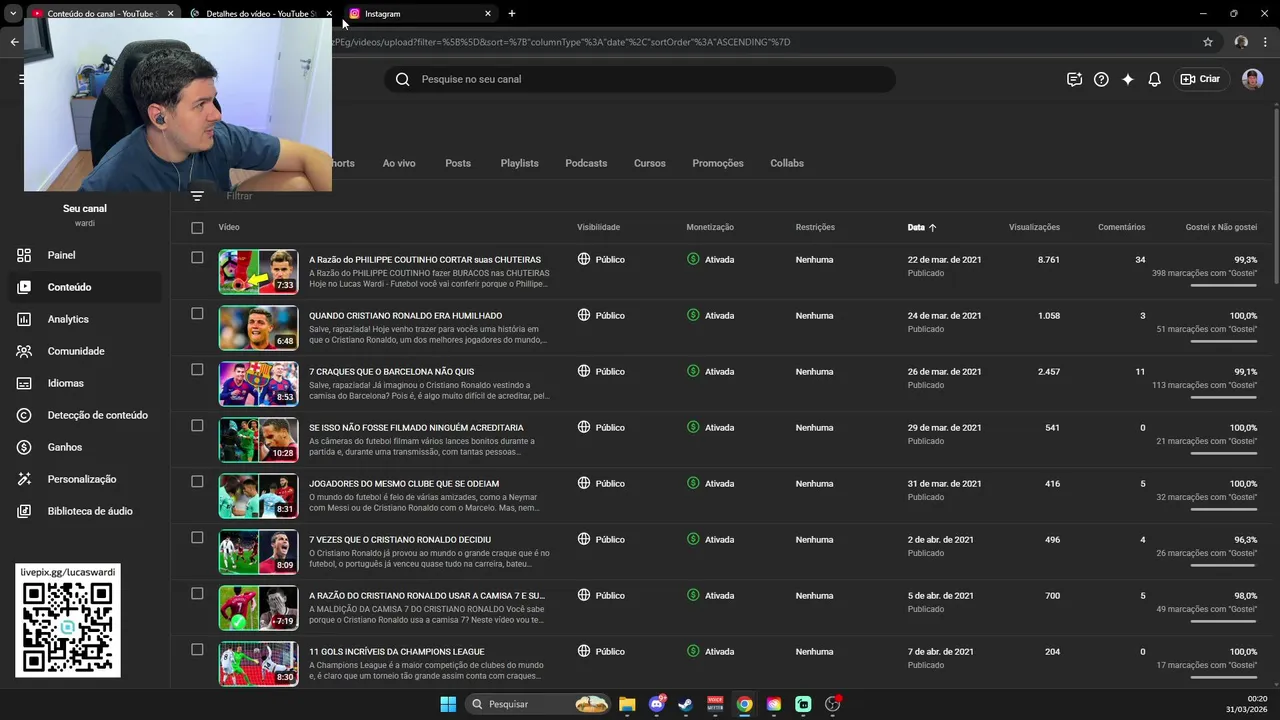
Task: Switch to the Instagram browser tab
Action: pos(420,14)
